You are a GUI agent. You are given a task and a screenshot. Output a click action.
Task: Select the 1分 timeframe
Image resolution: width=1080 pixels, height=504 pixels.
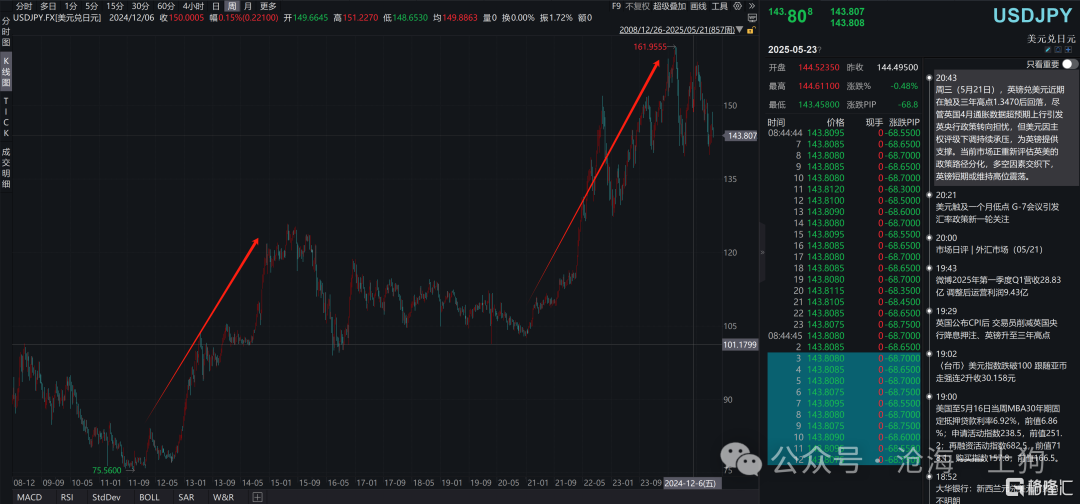tap(70, 6)
